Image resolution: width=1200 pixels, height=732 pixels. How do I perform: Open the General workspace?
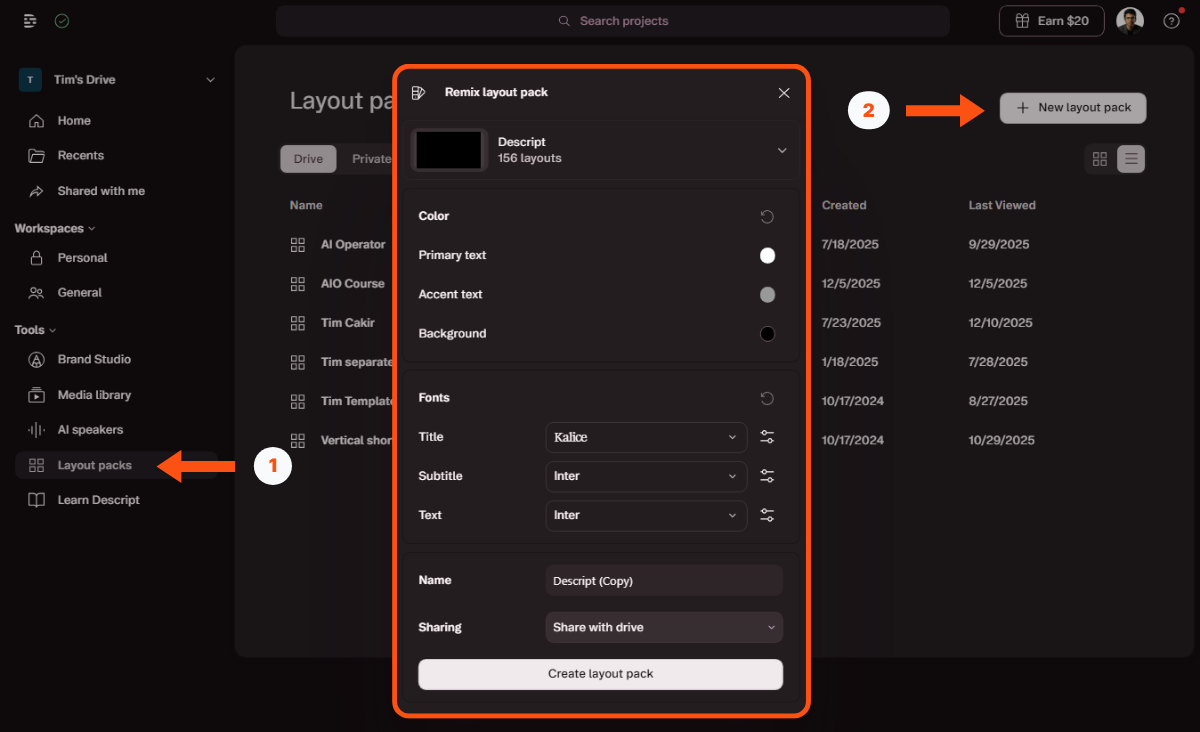(79, 293)
